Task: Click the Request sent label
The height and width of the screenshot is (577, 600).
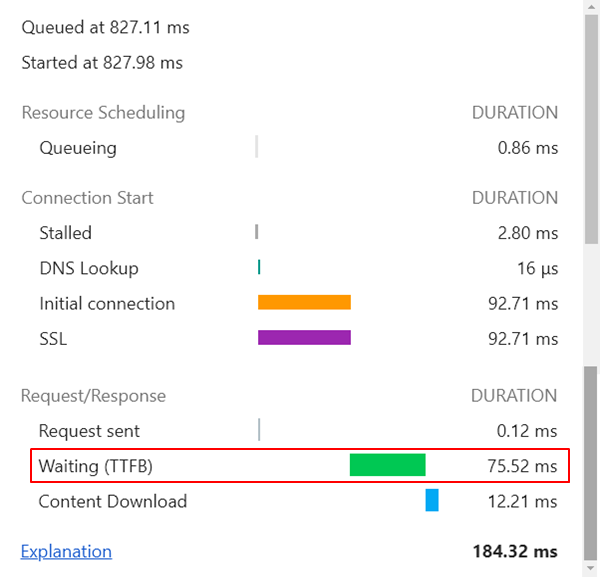Action: (x=89, y=431)
